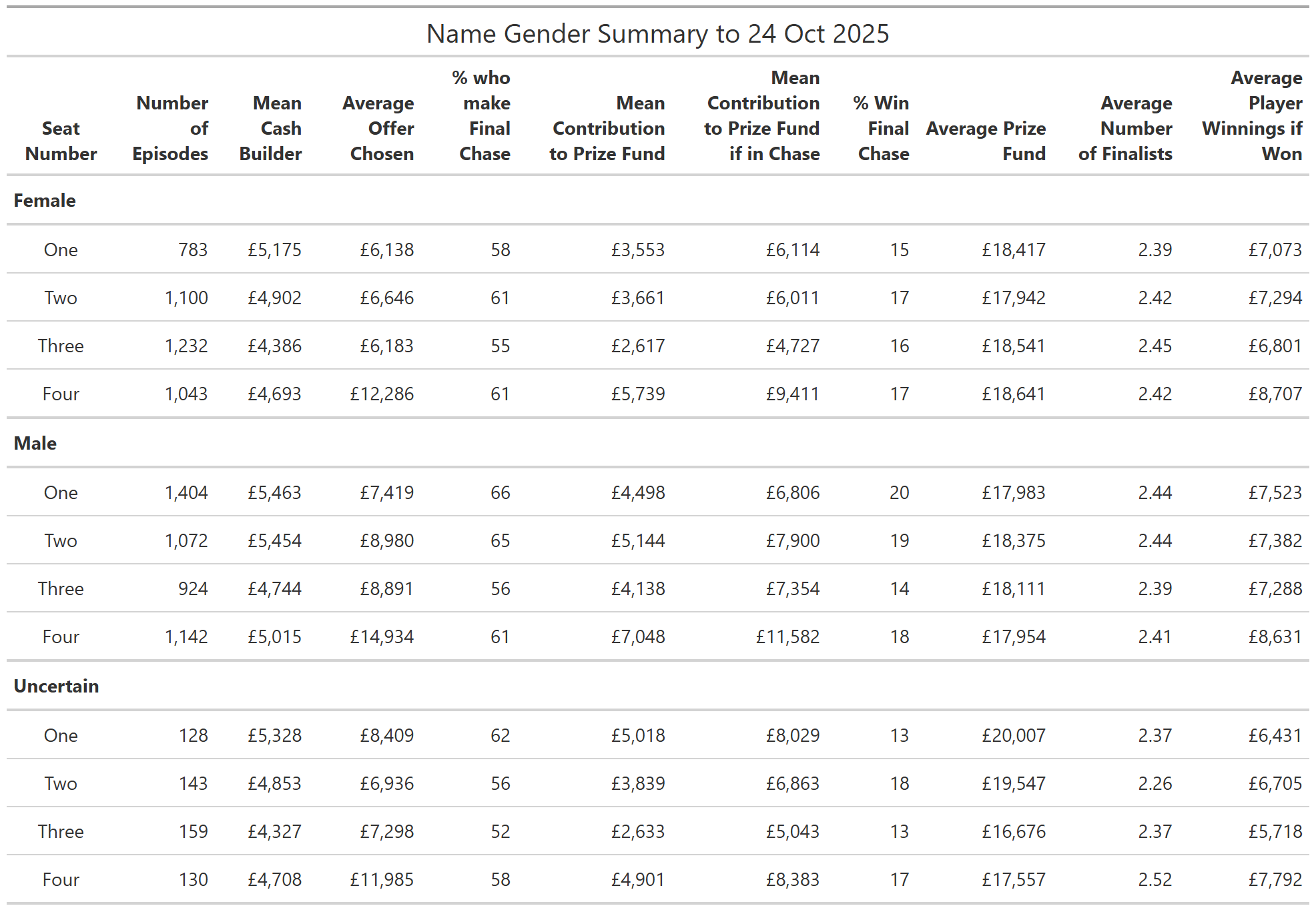Image resolution: width=1316 pixels, height=910 pixels.
Task: Click the Average Offer Chosen header
Action: pyautogui.click(x=379, y=128)
